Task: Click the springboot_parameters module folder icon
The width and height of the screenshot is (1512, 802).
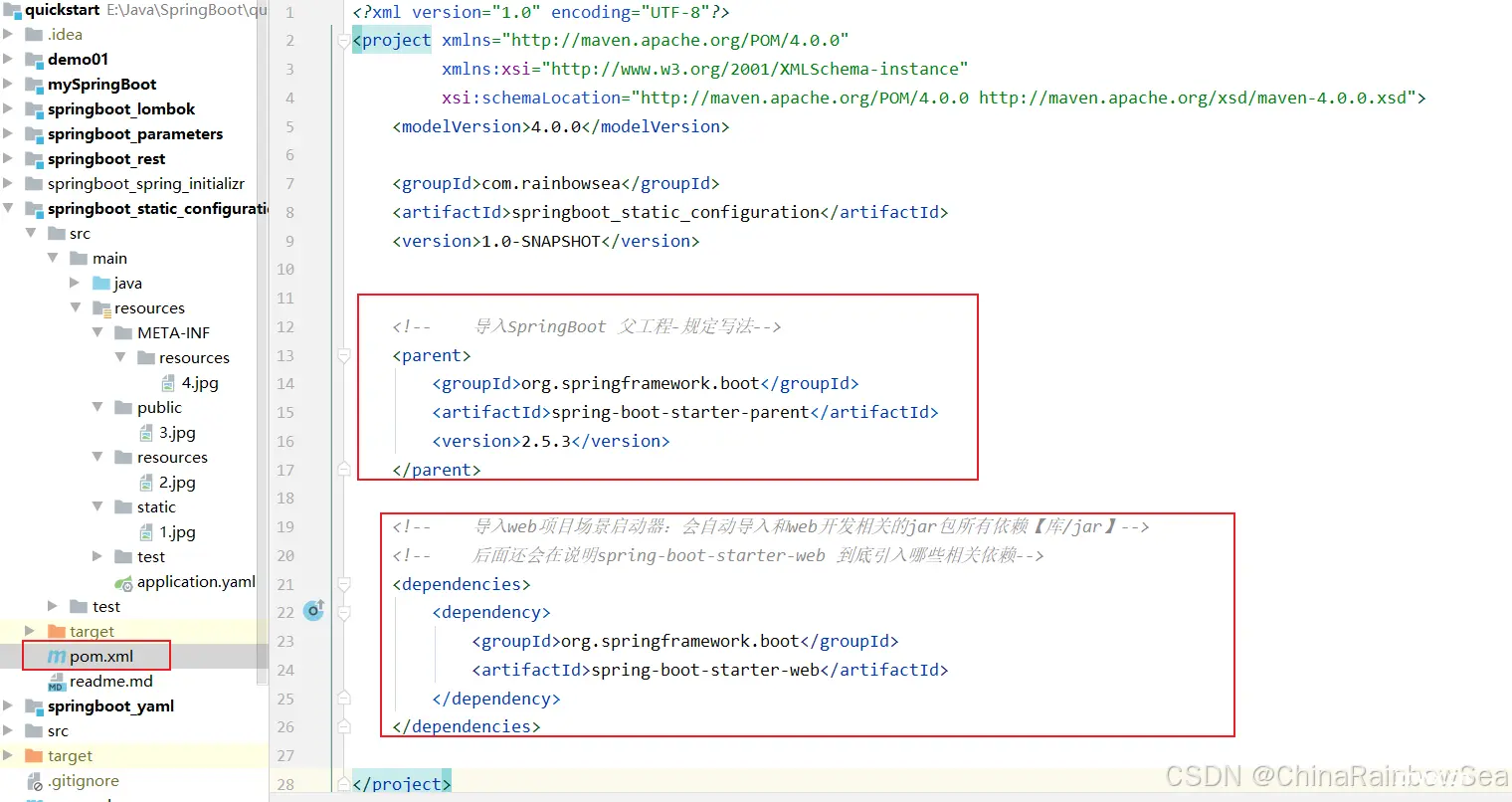Action: point(34,134)
